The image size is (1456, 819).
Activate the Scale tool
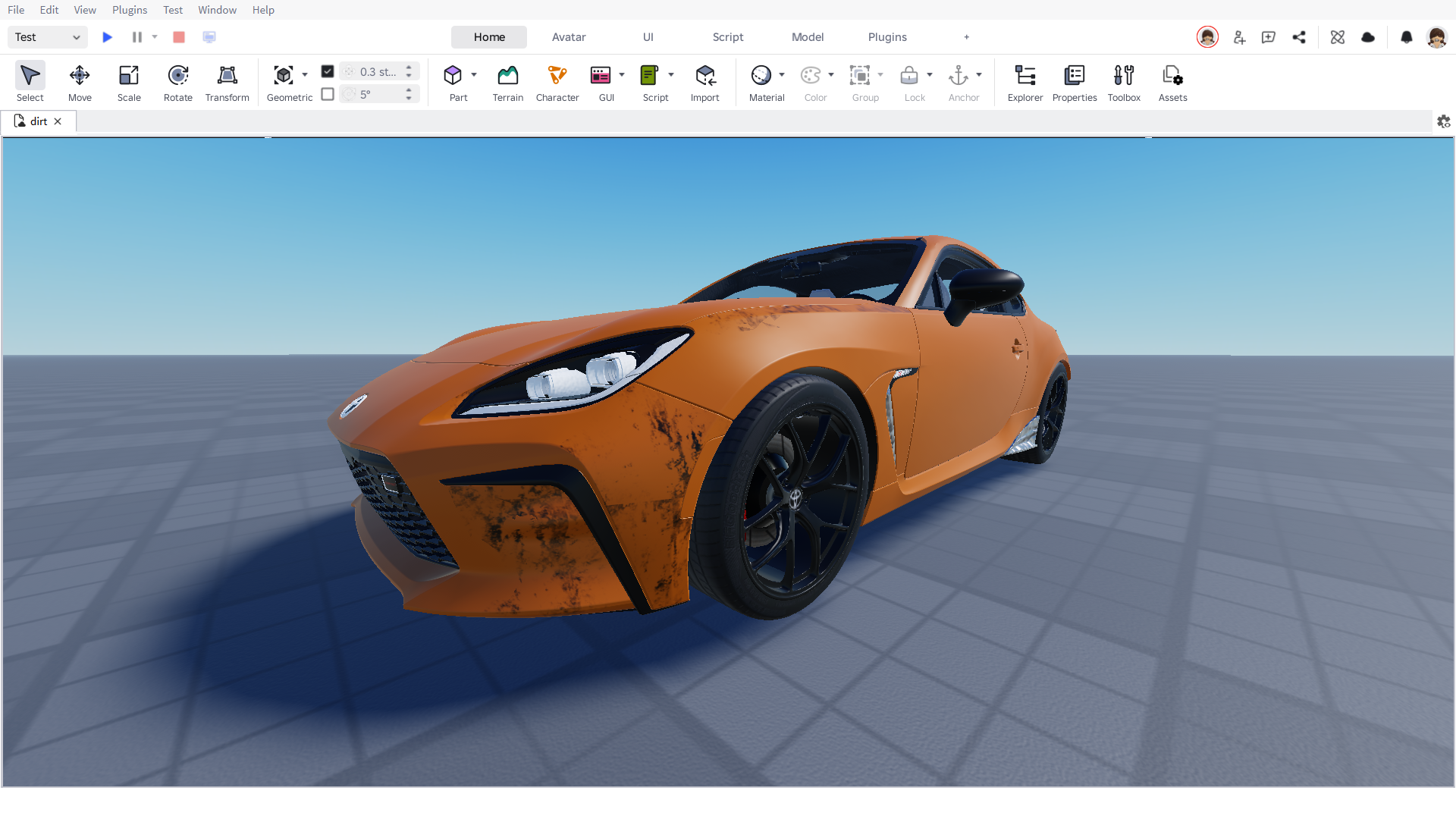coord(129,82)
